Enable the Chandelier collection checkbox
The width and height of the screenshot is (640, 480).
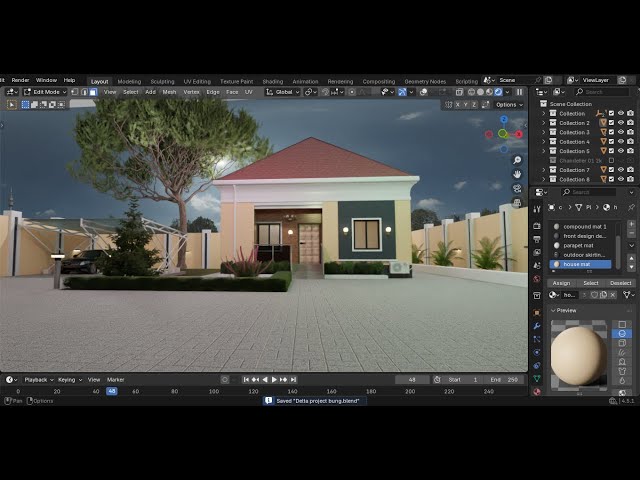611,160
